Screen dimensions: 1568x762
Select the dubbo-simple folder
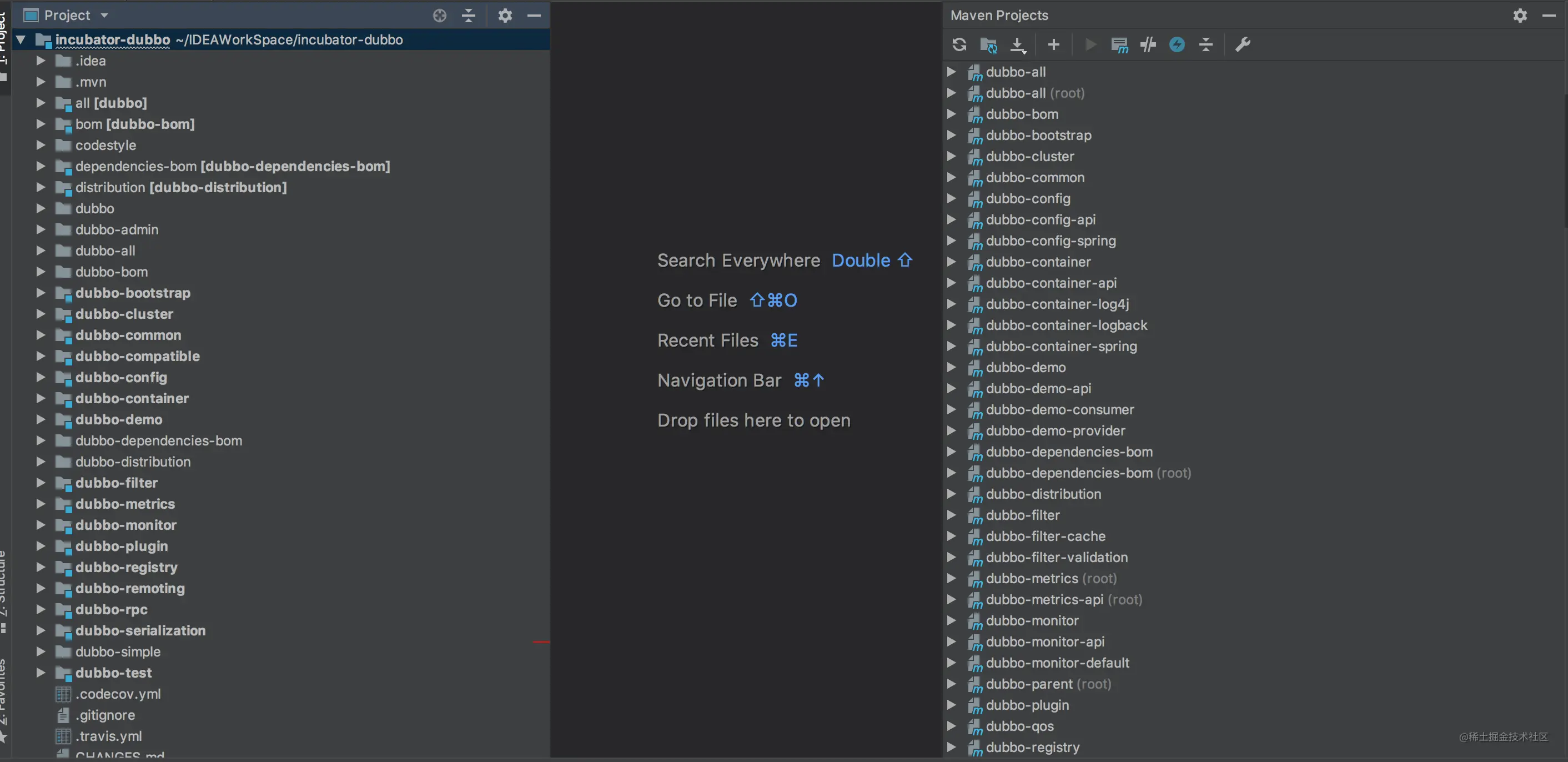click(118, 652)
